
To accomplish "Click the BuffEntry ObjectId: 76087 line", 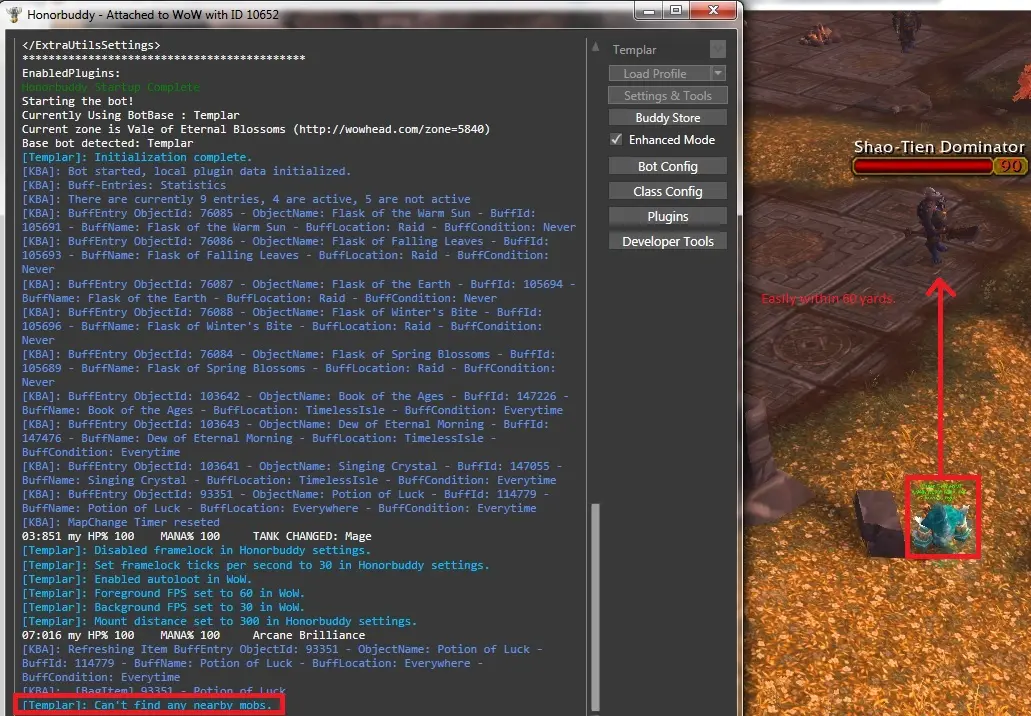I will (299, 291).
